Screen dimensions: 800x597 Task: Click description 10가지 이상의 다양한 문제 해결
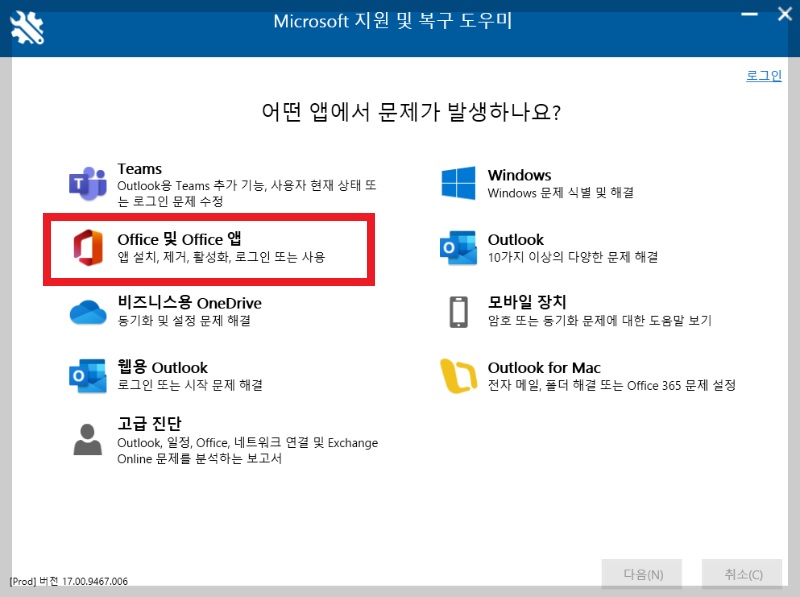point(573,257)
